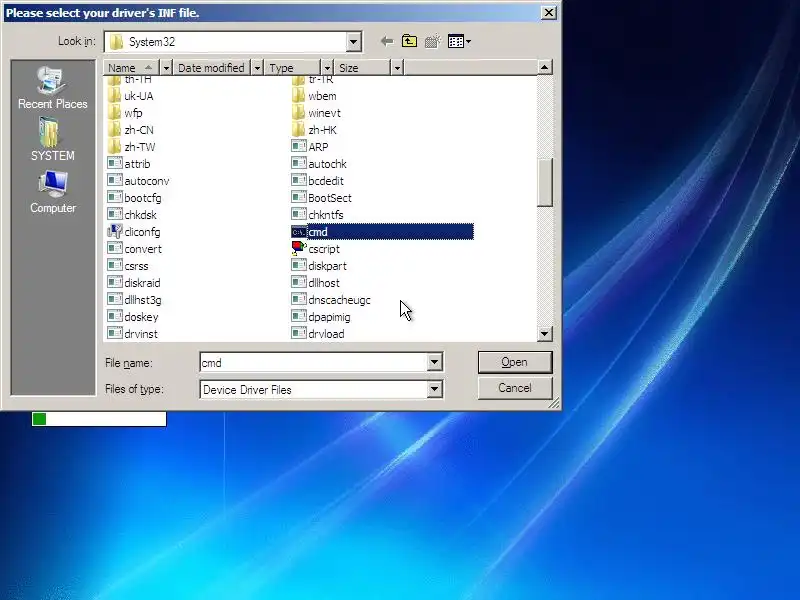
Task: Select the wbem folder icon
Action: [x=298, y=96]
